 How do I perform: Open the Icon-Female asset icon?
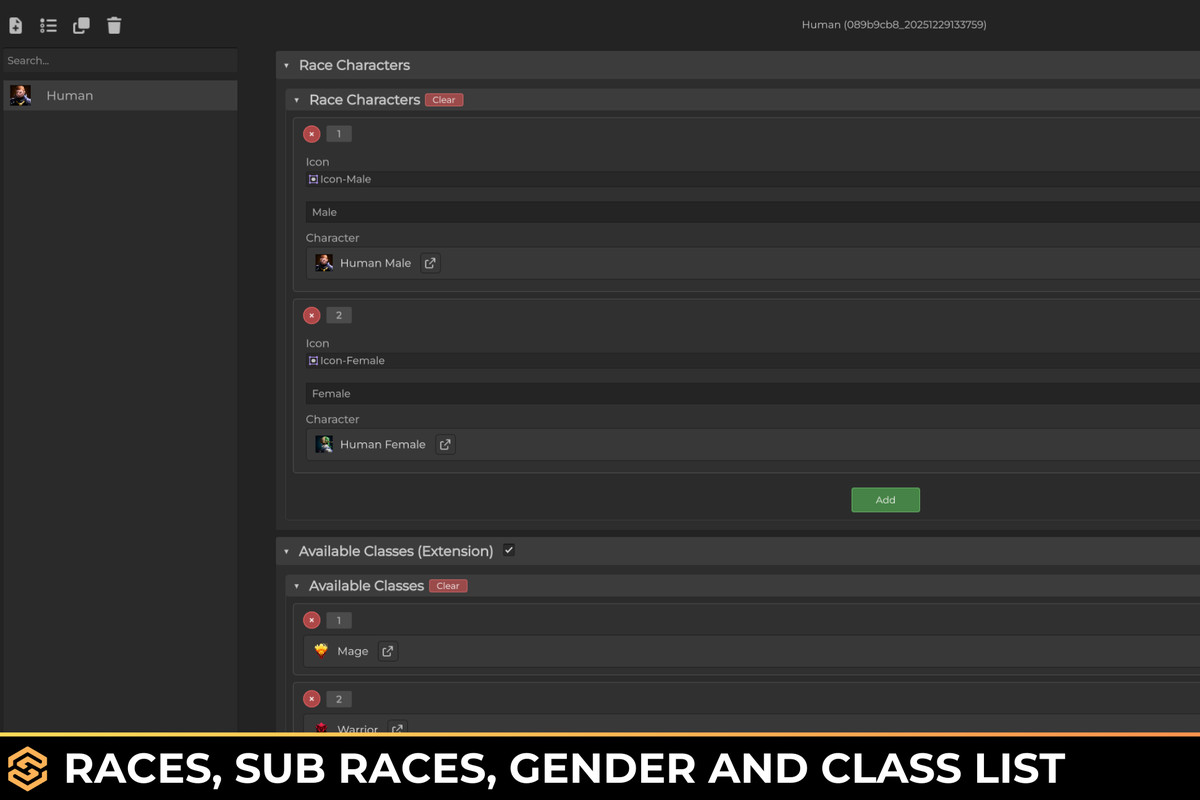point(313,360)
